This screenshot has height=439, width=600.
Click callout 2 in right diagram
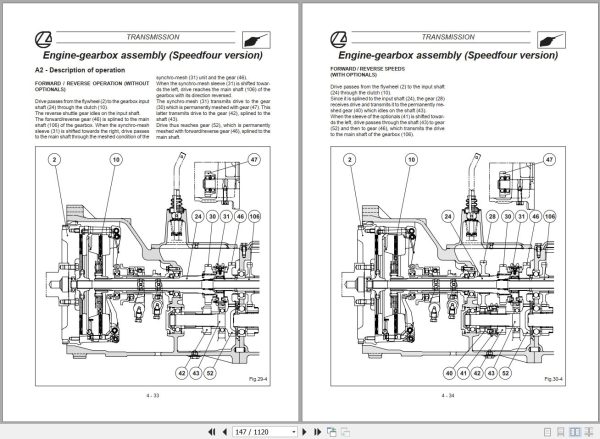[x=349, y=160]
